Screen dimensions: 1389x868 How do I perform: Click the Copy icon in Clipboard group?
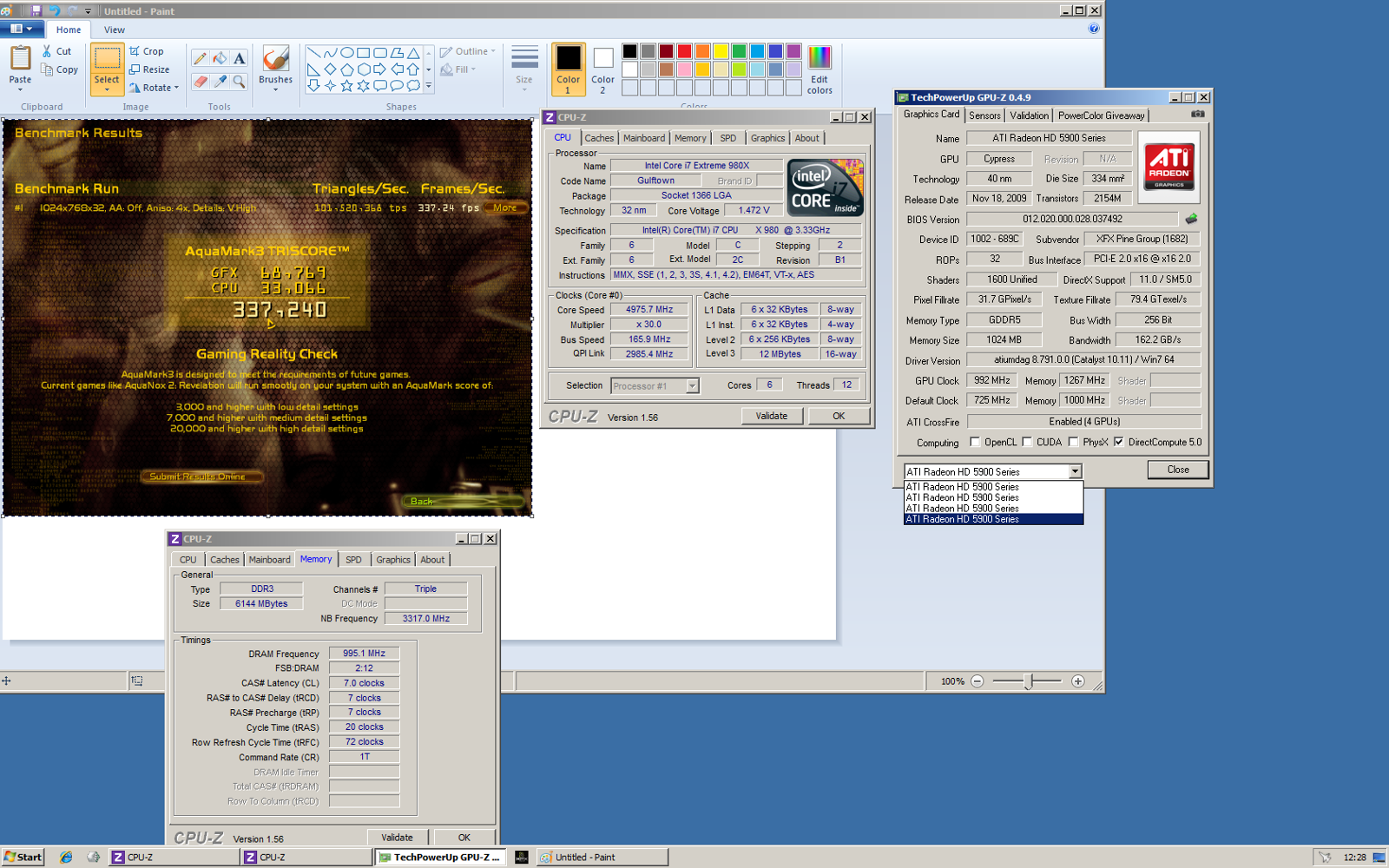[47, 69]
